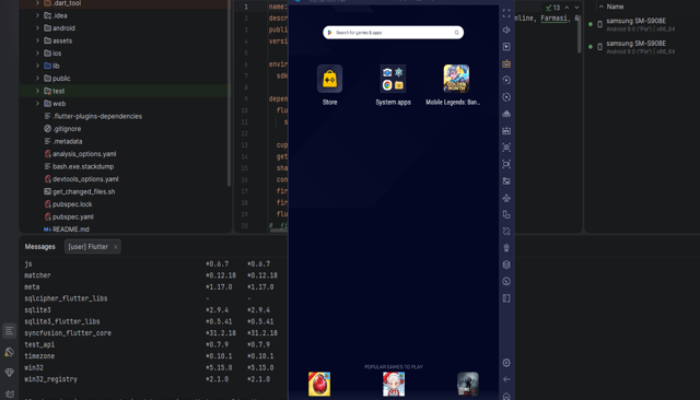Select first samsung SM-S908E device row
700x400 pixels.
635,25
